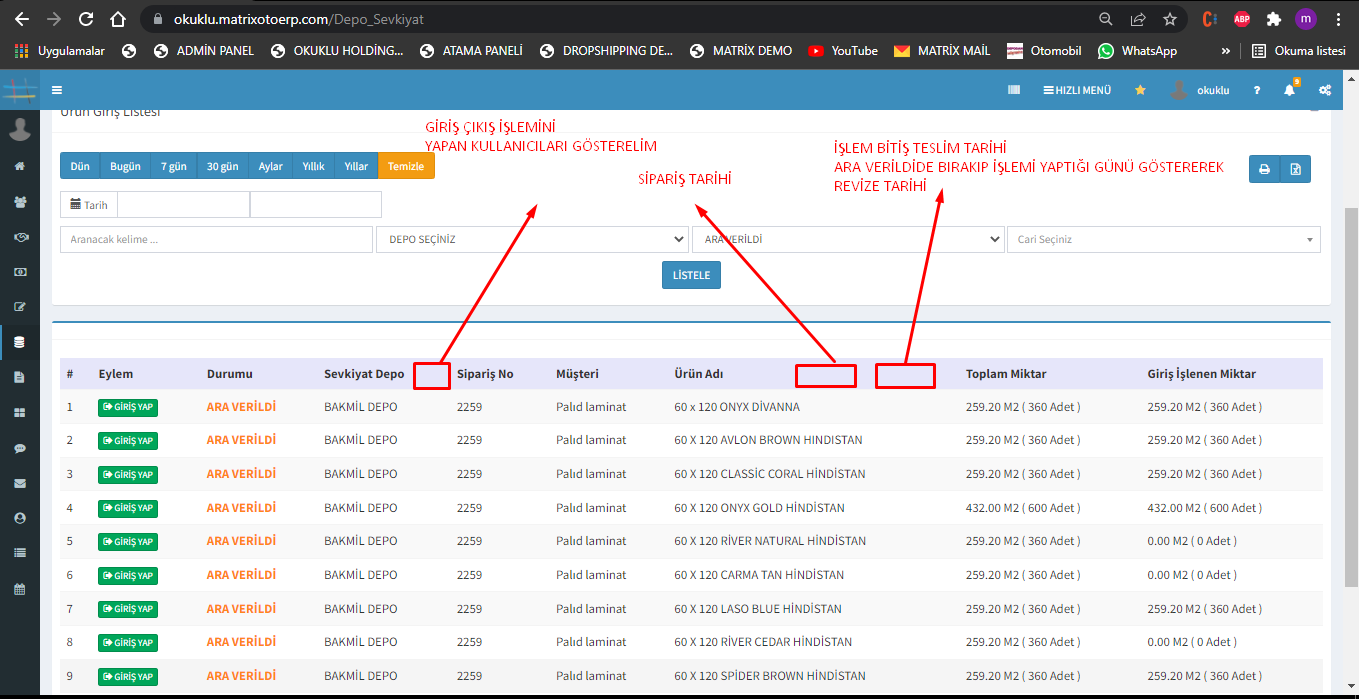Click the envelope icon in sidebar
The width and height of the screenshot is (1359, 699).
coord(19,483)
